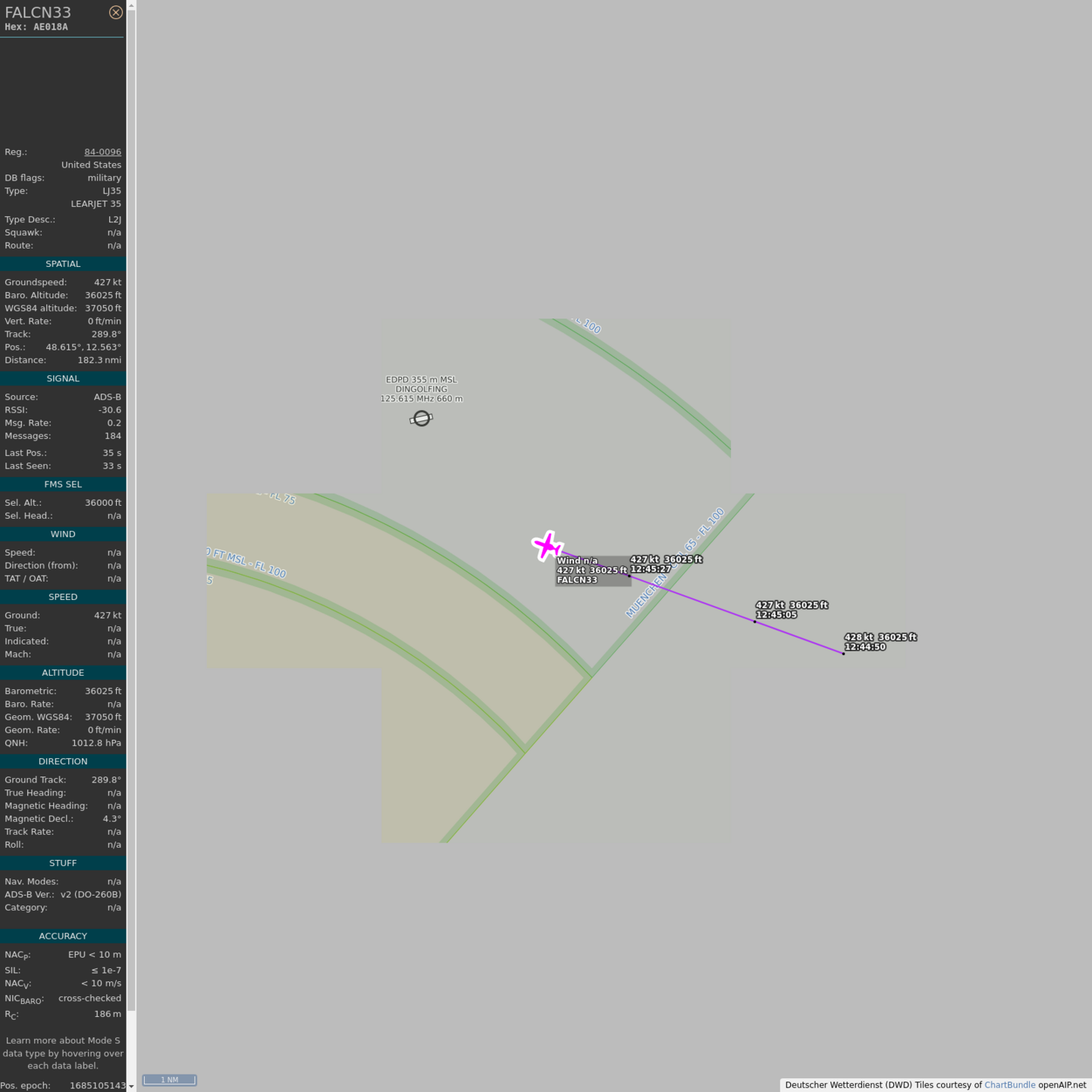Click the FALCN33 label beside the aircraft
Viewport: 1092px width, 1092px height.
[577, 580]
